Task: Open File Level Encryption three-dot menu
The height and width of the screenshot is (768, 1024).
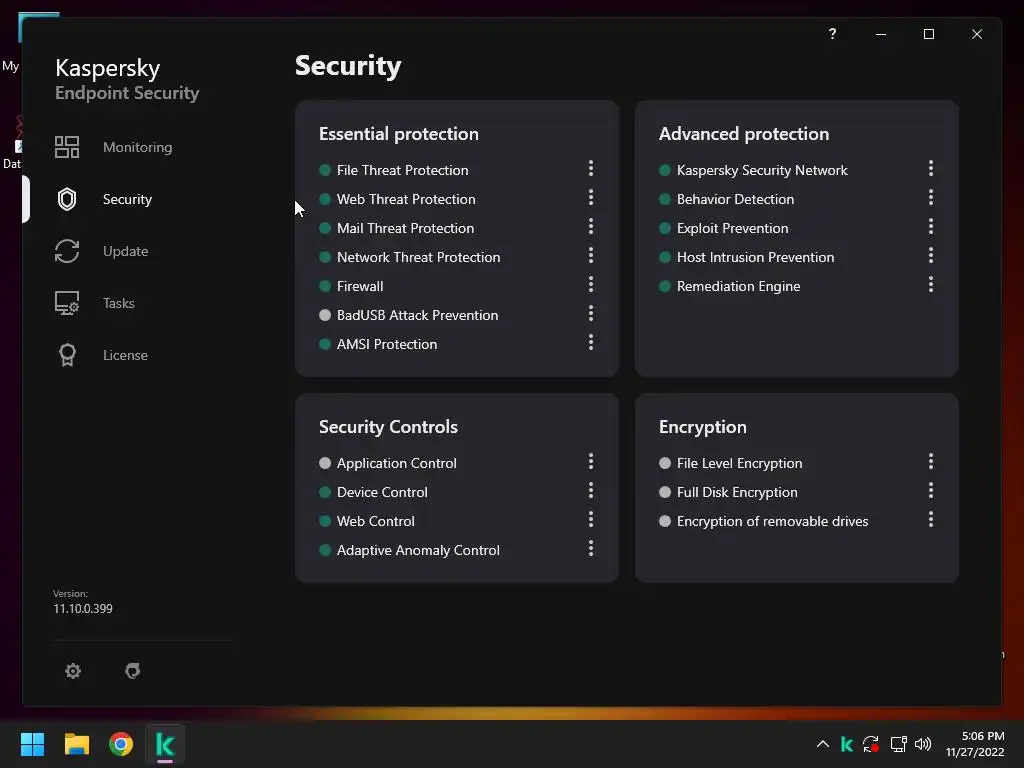Action: click(x=931, y=462)
